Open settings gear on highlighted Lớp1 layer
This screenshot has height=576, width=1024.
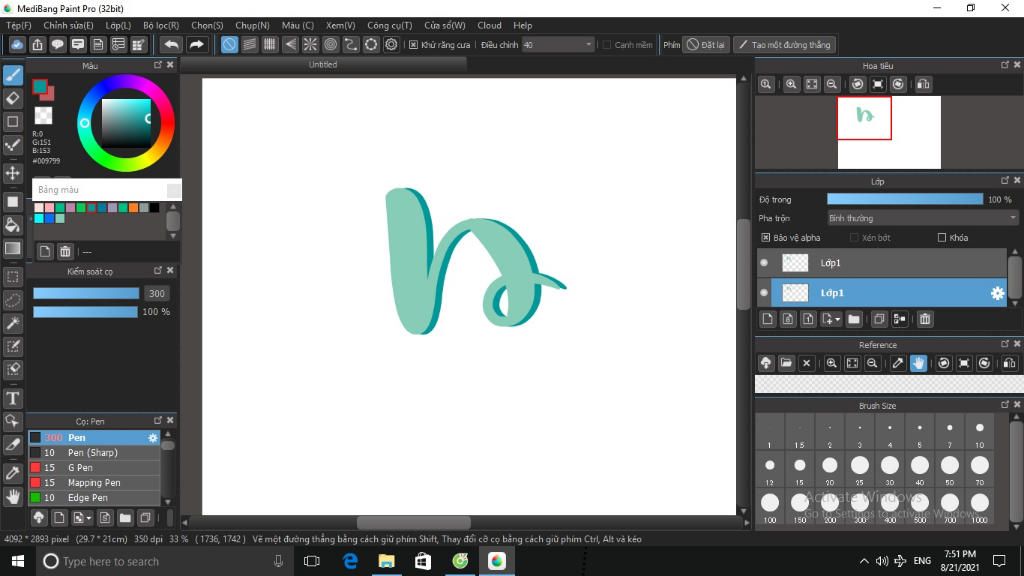(x=997, y=293)
